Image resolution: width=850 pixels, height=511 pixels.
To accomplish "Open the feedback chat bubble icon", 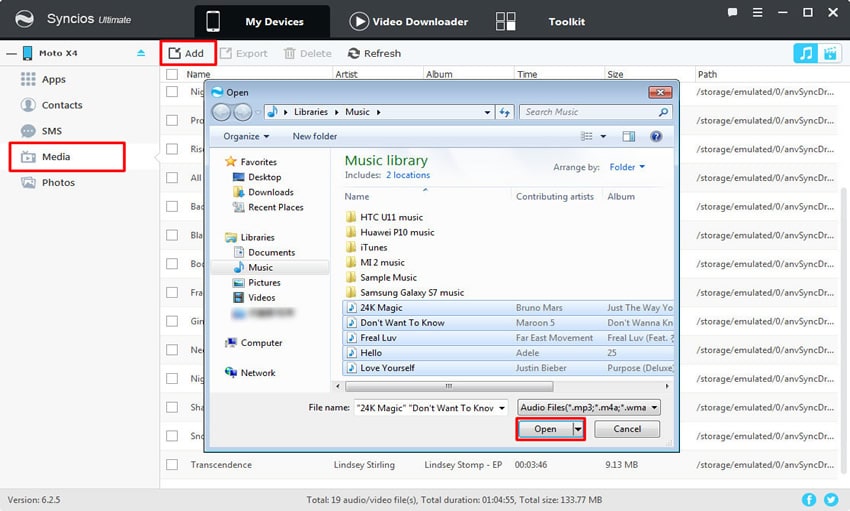I will (x=732, y=12).
